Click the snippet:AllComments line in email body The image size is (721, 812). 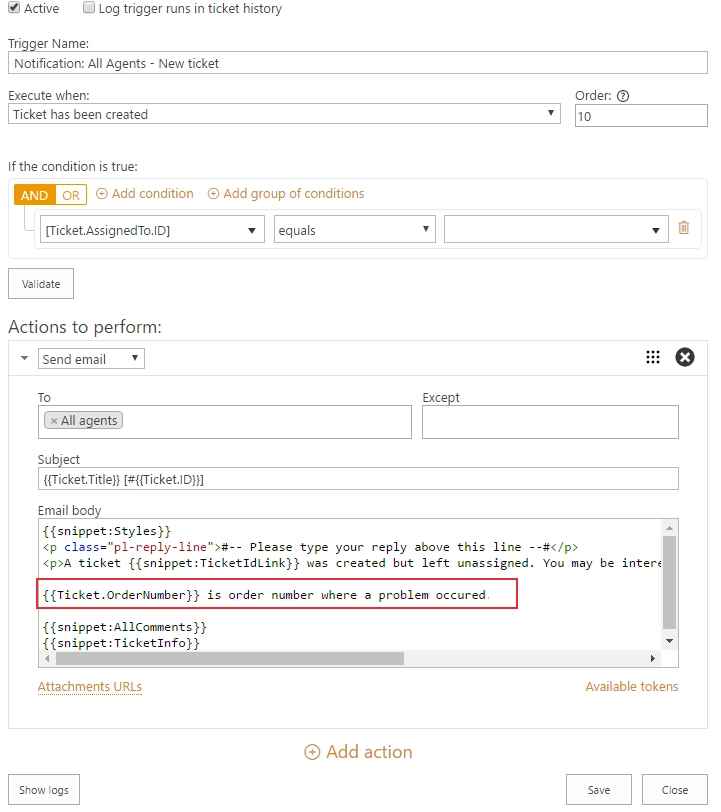coord(125,627)
